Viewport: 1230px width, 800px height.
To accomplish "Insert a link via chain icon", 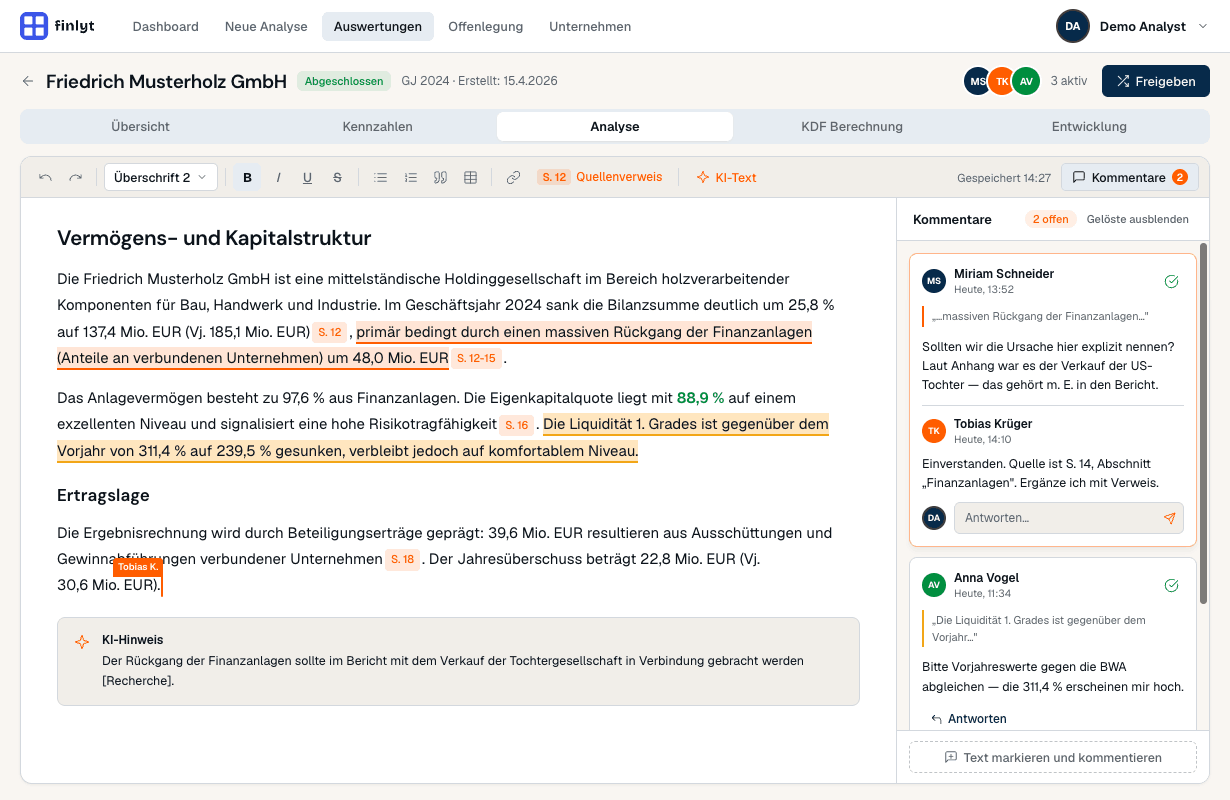I will [x=513, y=177].
